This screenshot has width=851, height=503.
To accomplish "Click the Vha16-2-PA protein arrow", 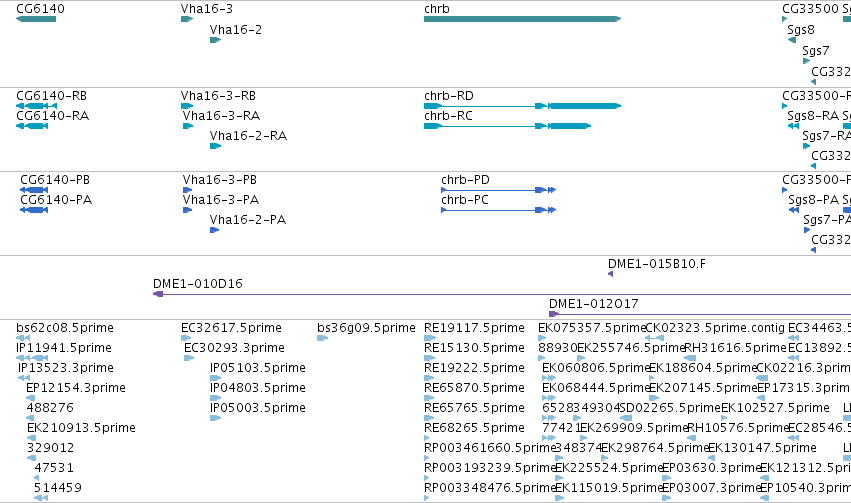I will pos(214,230).
